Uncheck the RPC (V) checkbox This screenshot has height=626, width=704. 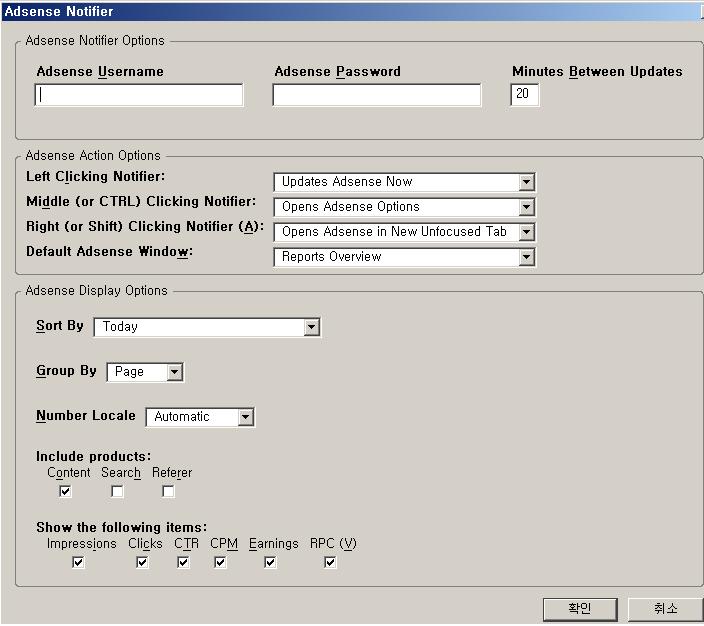pyautogui.click(x=330, y=562)
